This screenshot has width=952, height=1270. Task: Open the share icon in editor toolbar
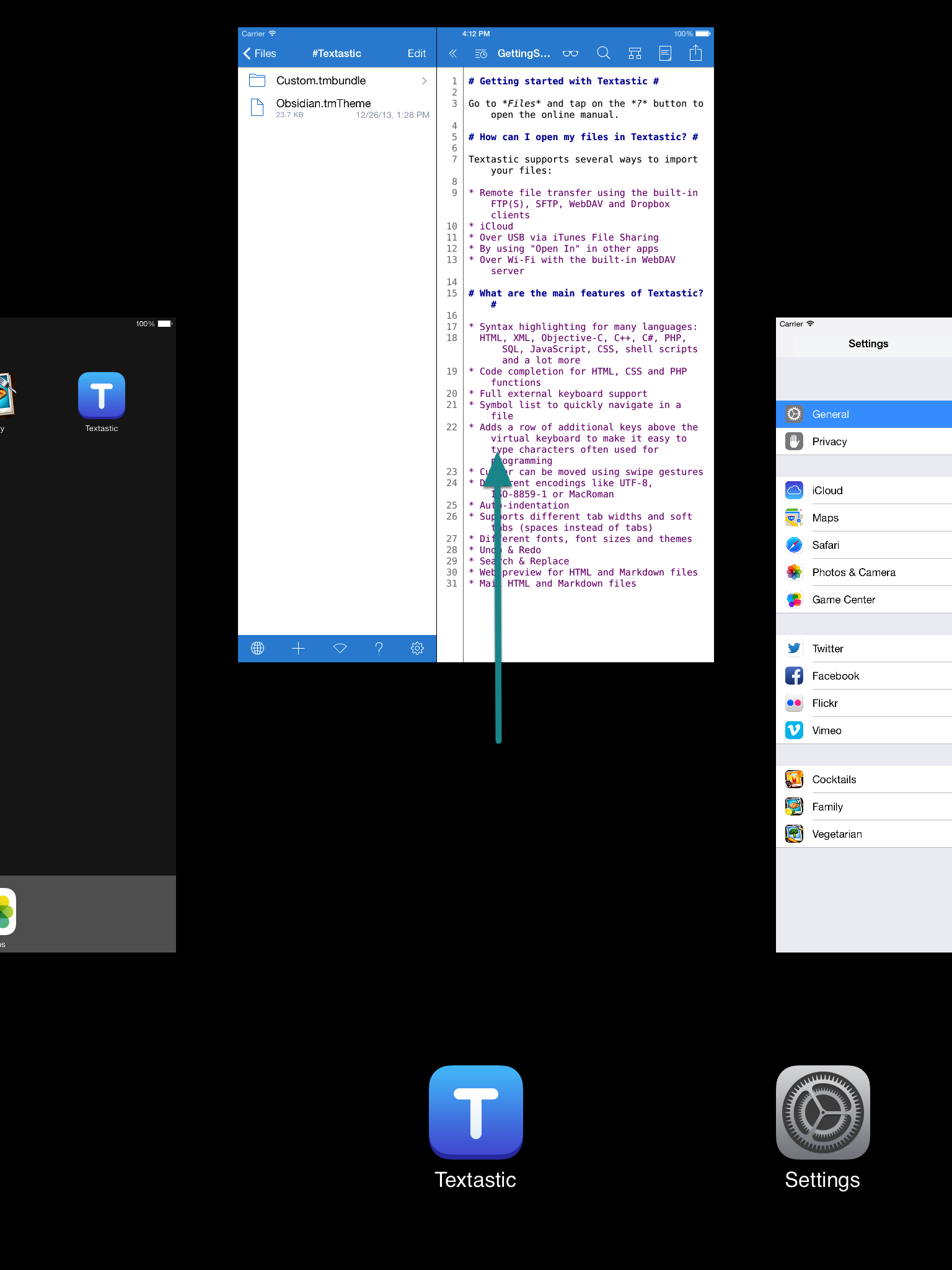click(696, 53)
